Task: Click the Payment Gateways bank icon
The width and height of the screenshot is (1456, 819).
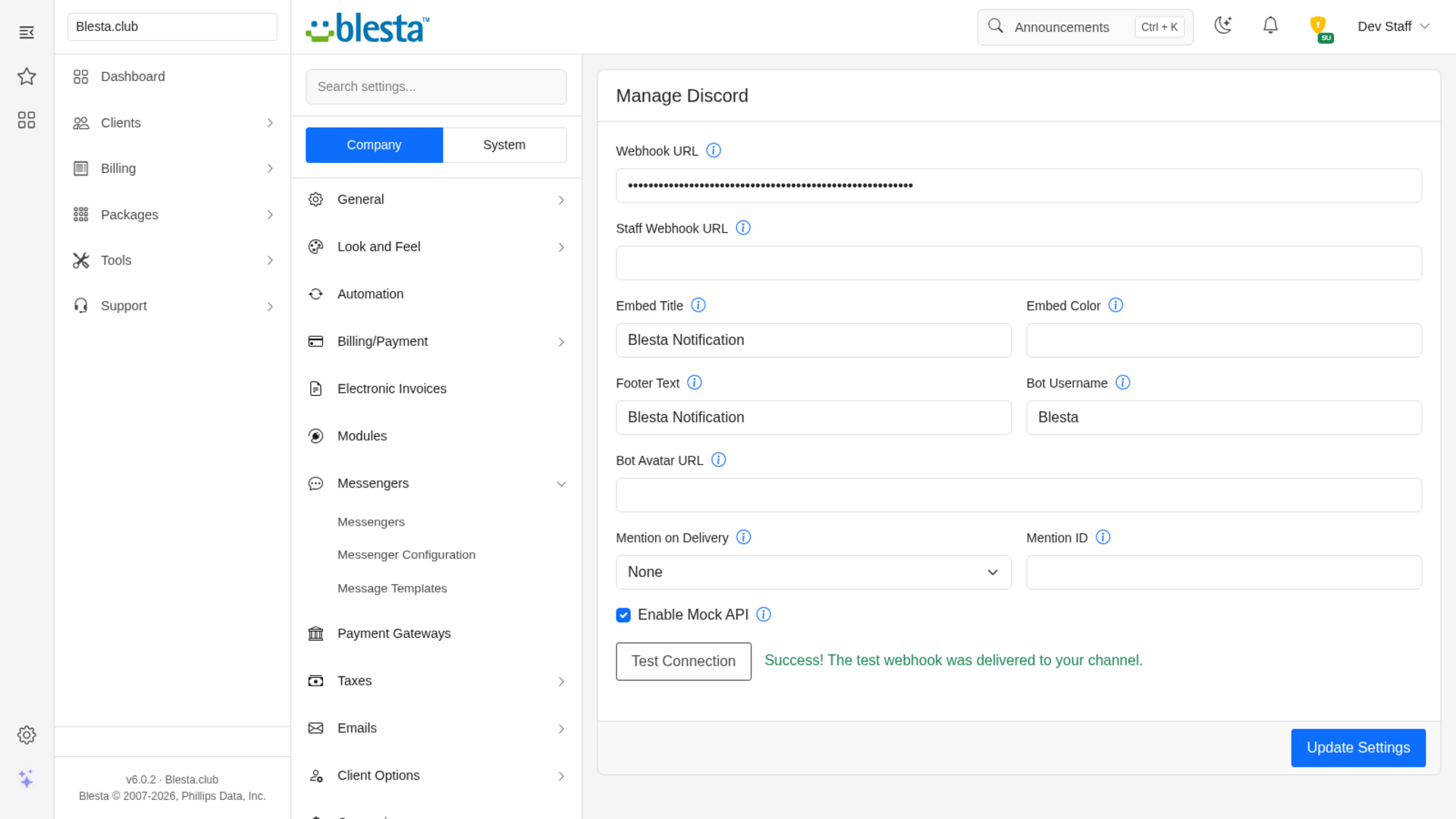Action: [315, 633]
